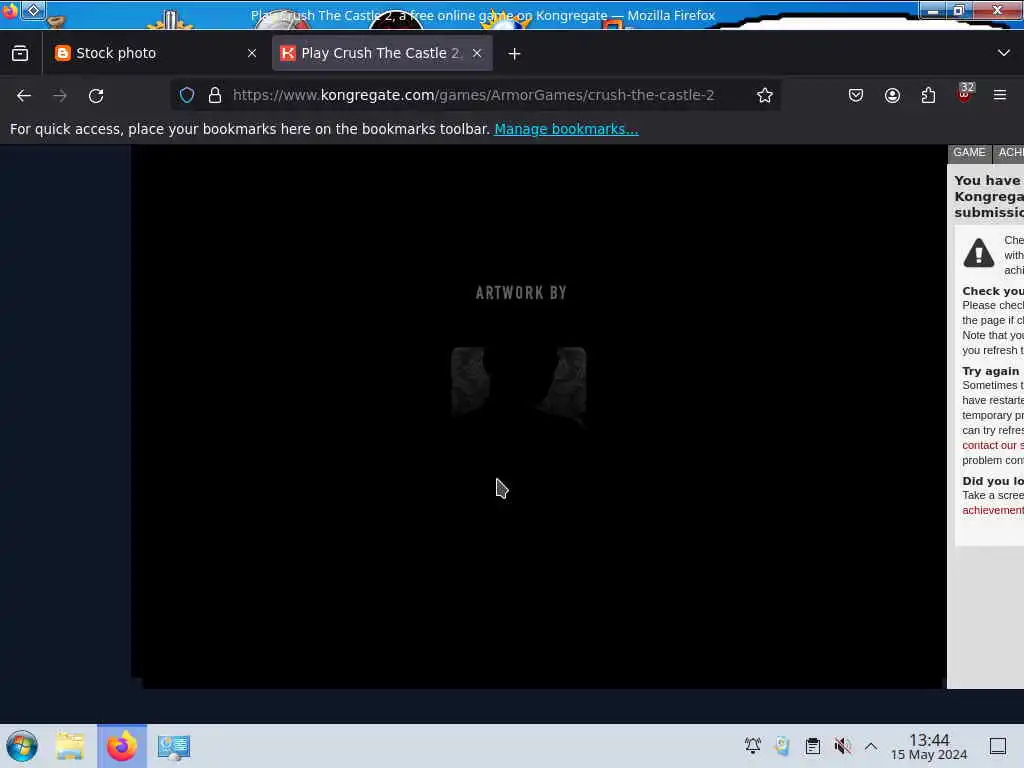Viewport: 1024px width, 768px height.
Task: Show site security info via padlock
Action: coord(215,95)
